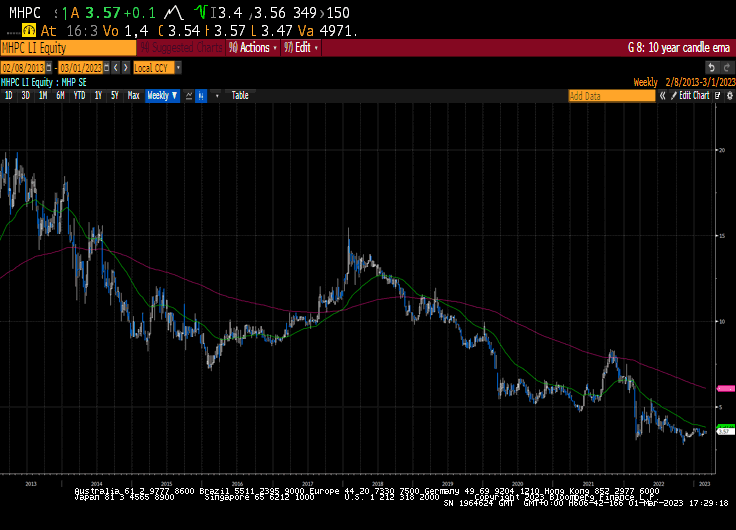The image size is (736, 530).
Task: Open the end date calendar picker
Action: point(107,68)
